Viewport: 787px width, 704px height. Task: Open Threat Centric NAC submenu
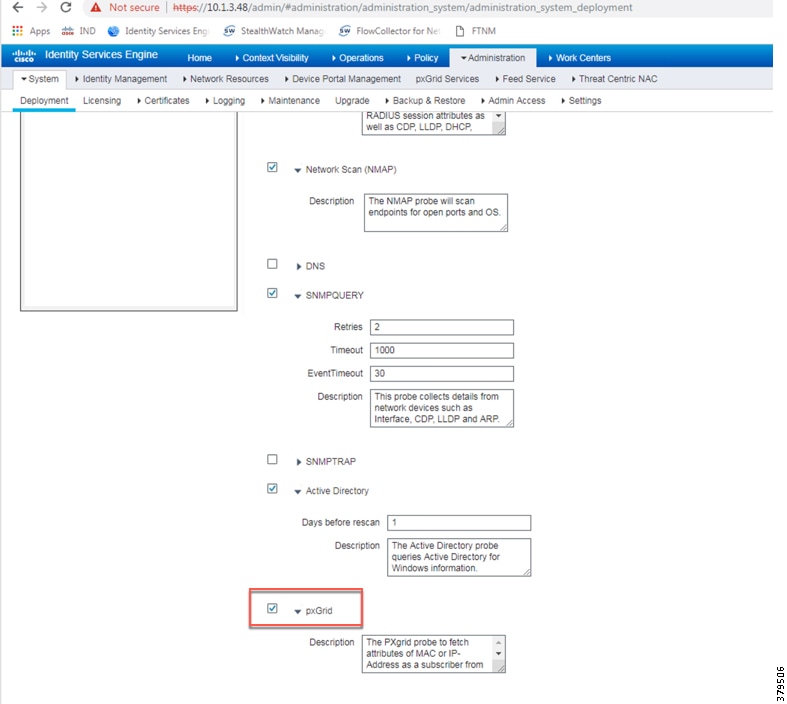click(x=615, y=79)
